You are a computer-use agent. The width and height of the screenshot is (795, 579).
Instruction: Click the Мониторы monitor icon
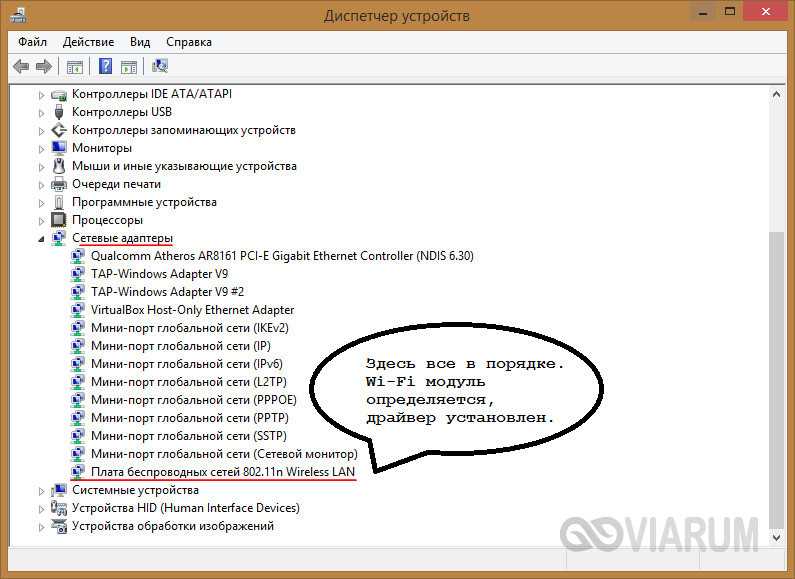coord(59,148)
